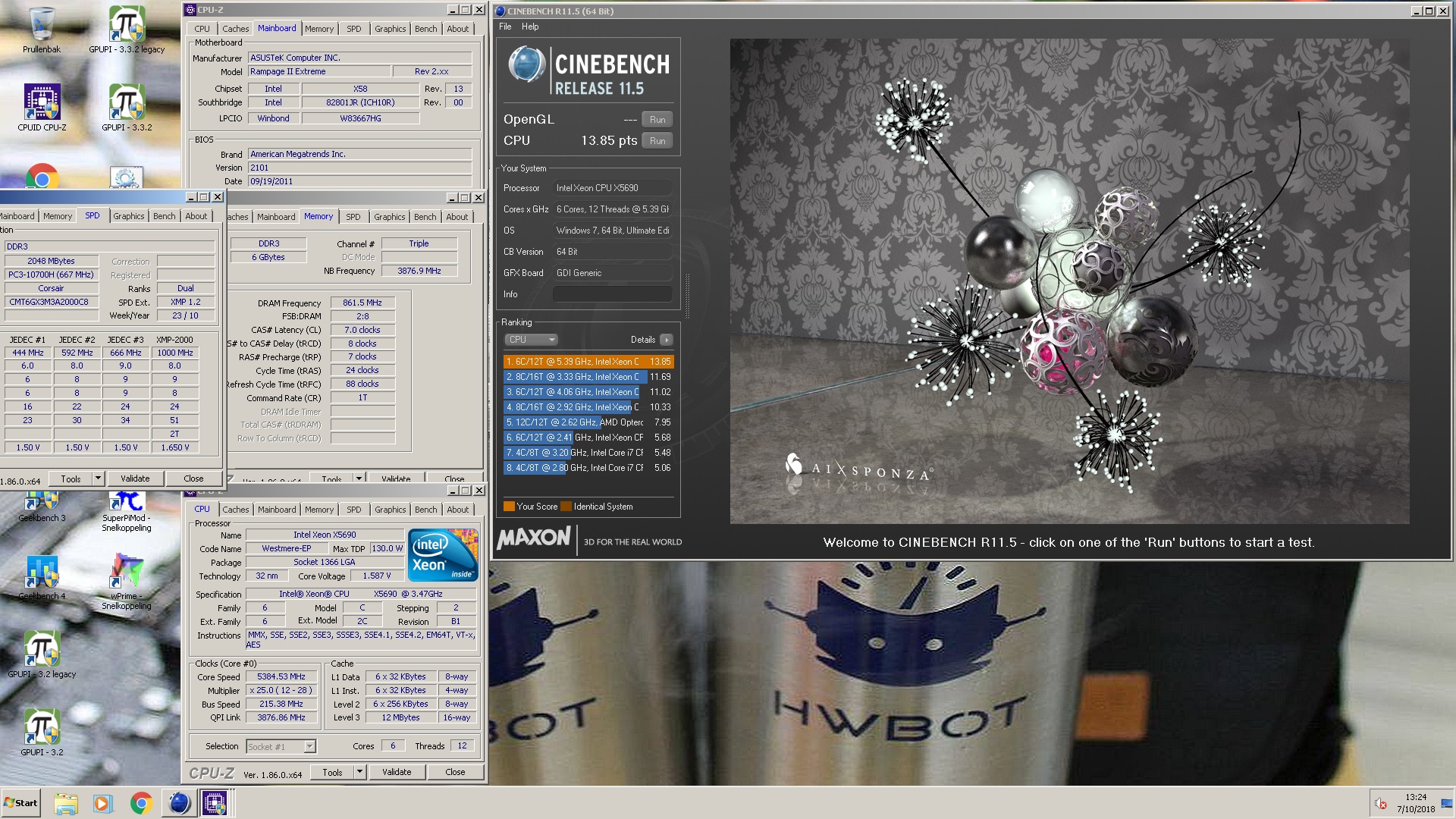Click the Intel Xeon inside logo
This screenshot has width=1456, height=819.
click(444, 555)
